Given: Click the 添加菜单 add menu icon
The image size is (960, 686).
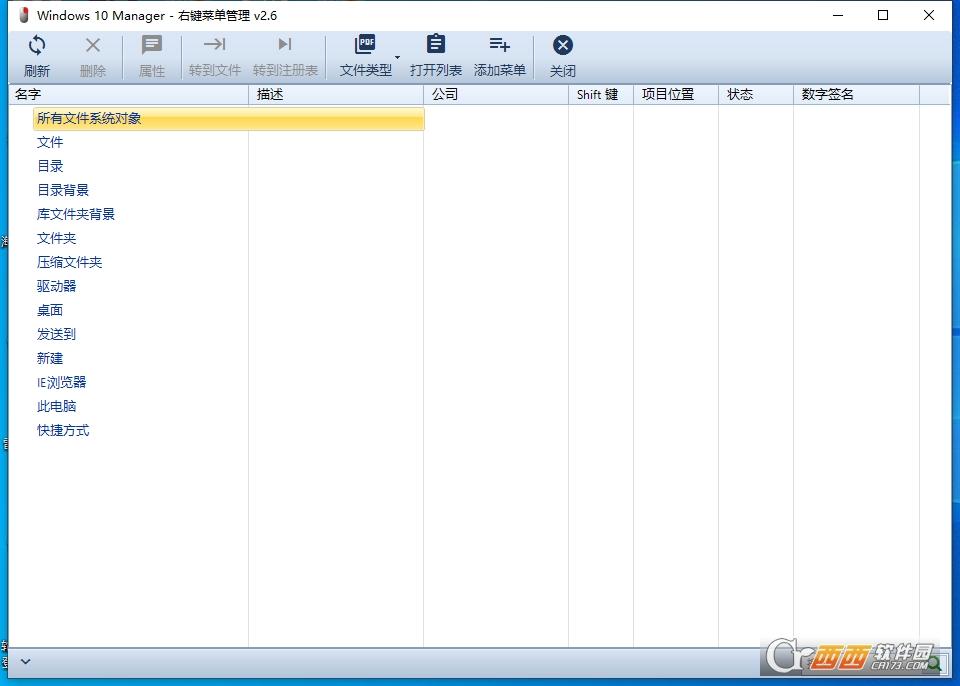Looking at the screenshot, I should click(500, 45).
